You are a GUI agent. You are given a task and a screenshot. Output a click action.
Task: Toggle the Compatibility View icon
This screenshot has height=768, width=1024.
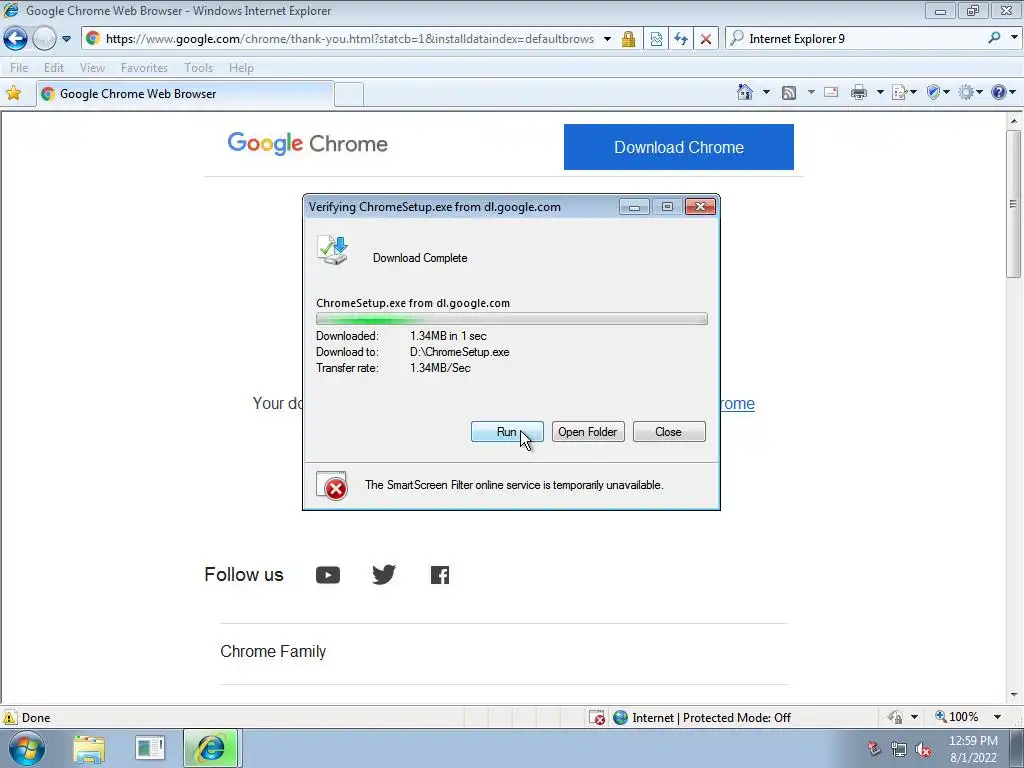[x=656, y=39]
